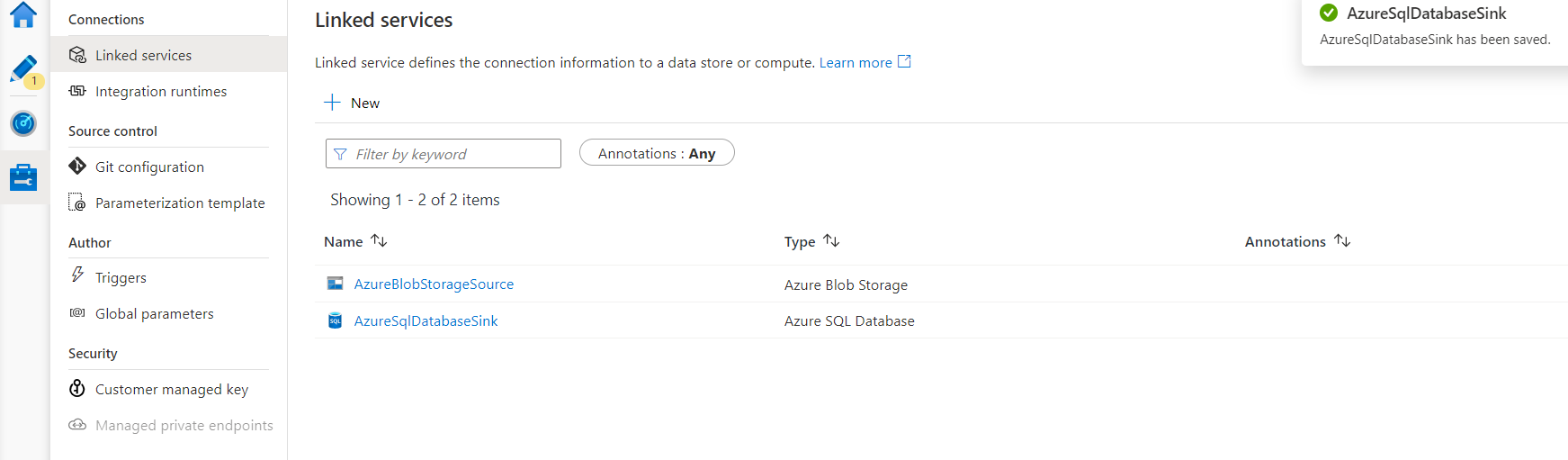Open the AzureSqlDatabaseSink link

coord(426,320)
